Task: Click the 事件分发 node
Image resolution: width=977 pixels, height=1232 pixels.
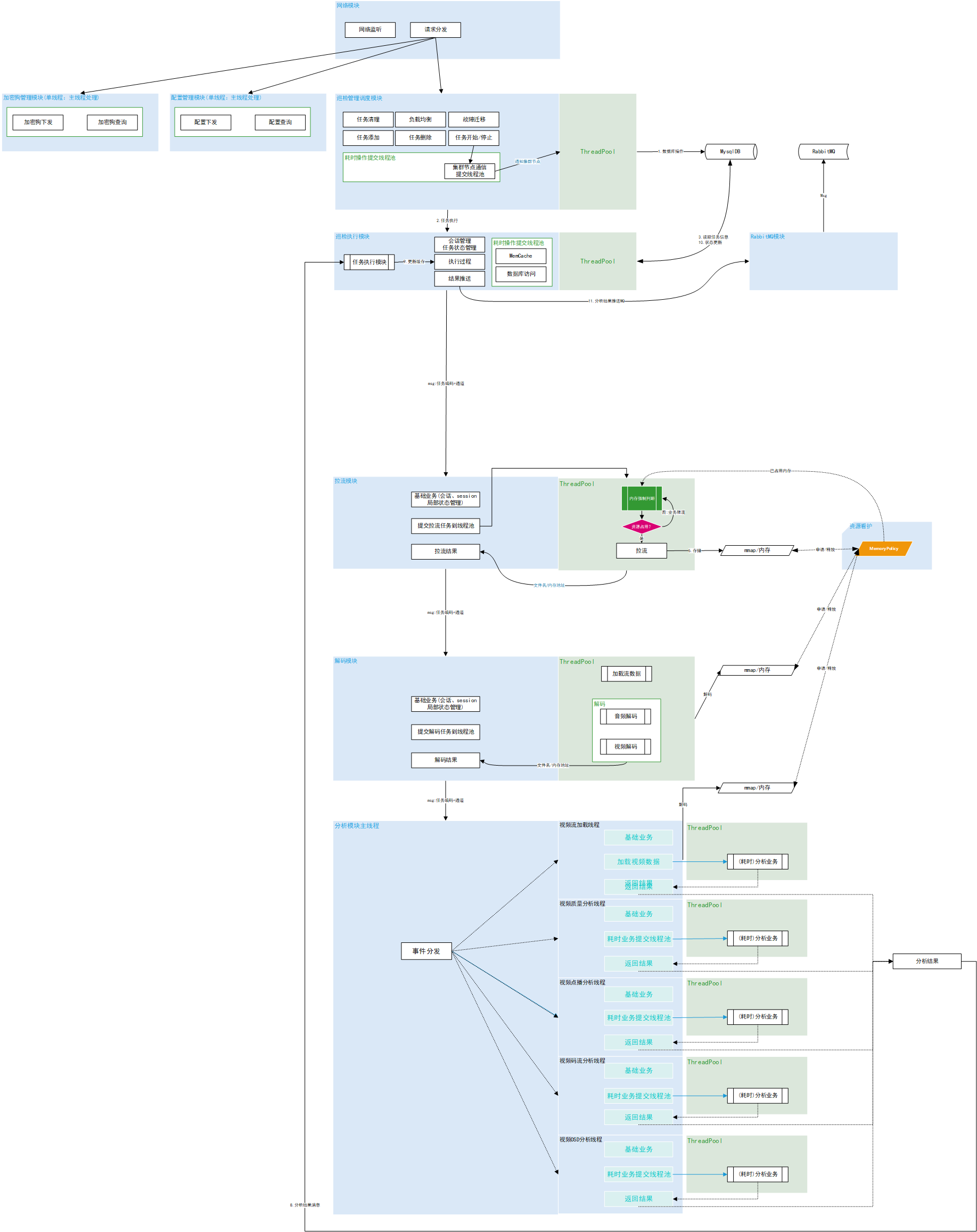Action: click(x=426, y=951)
